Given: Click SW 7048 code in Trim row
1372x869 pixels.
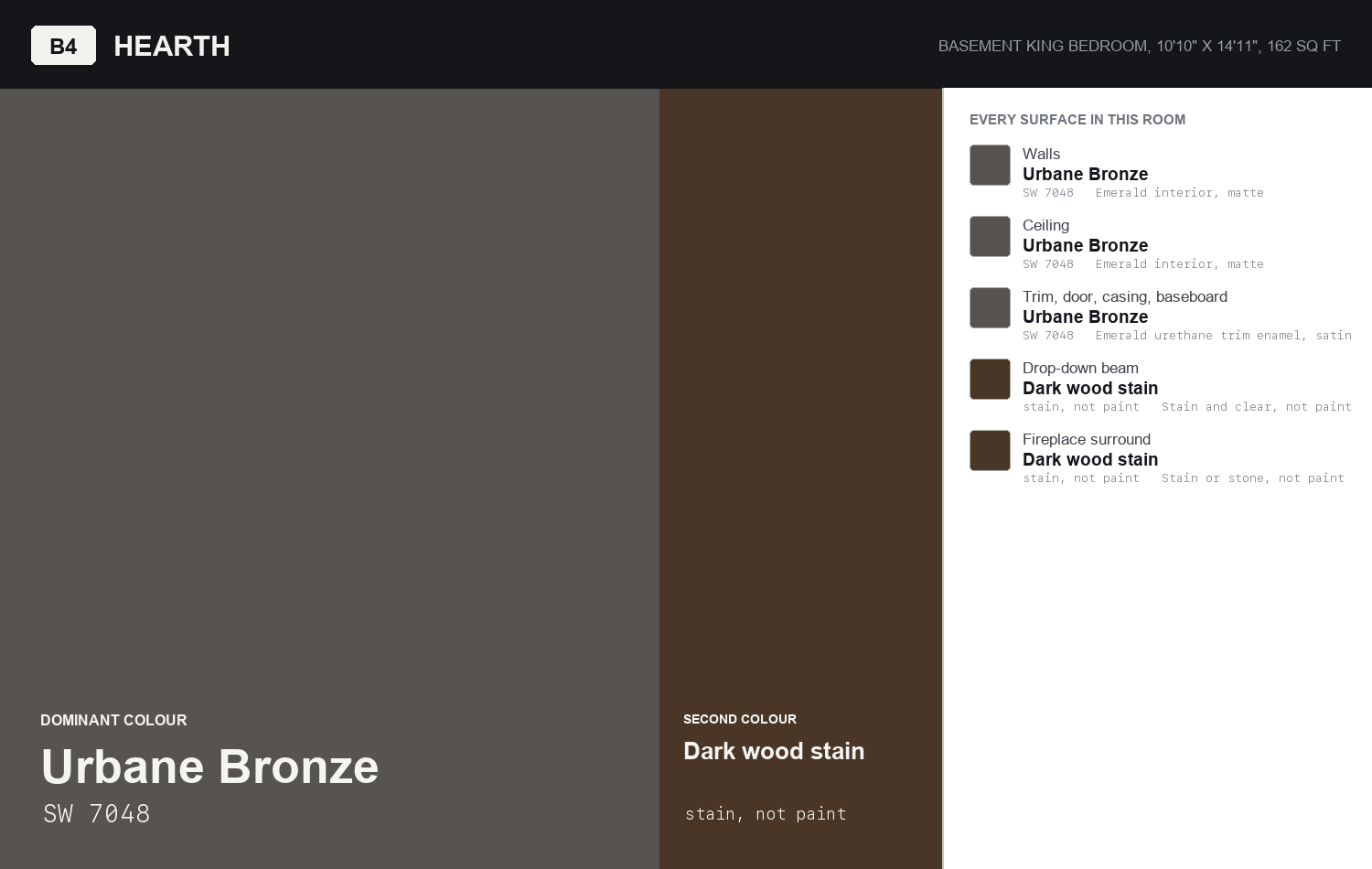Looking at the screenshot, I should [x=1048, y=336].
